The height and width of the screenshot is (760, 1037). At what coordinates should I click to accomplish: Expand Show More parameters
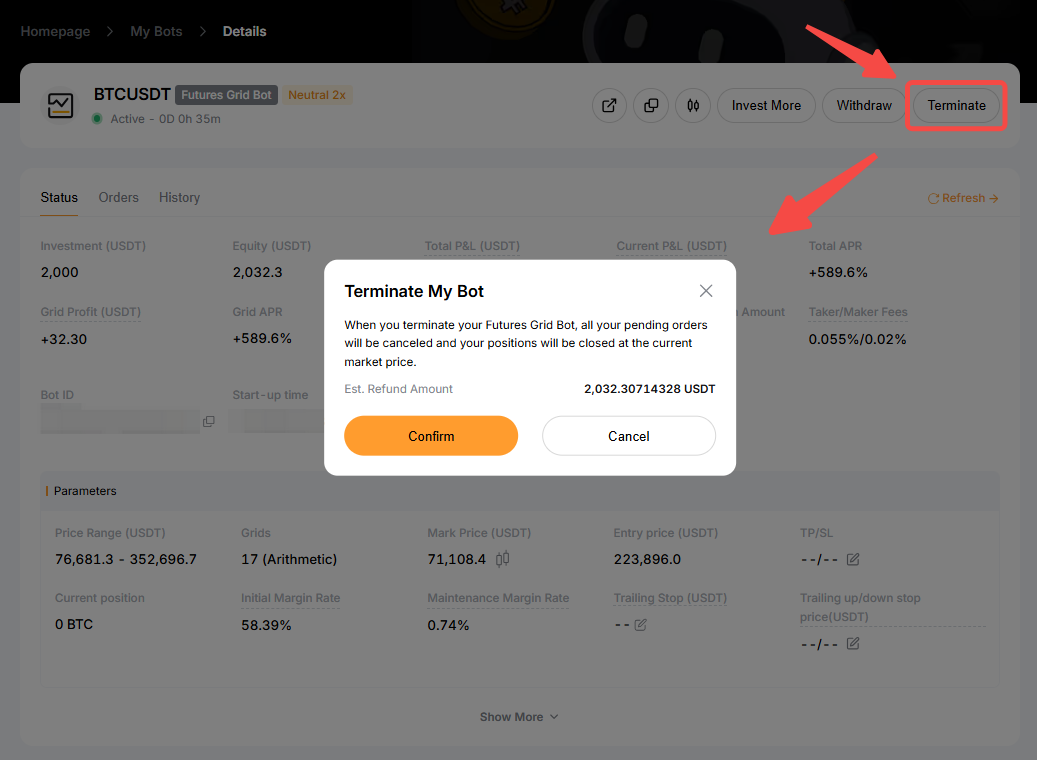pyautogui.click(x=518, y=717)
